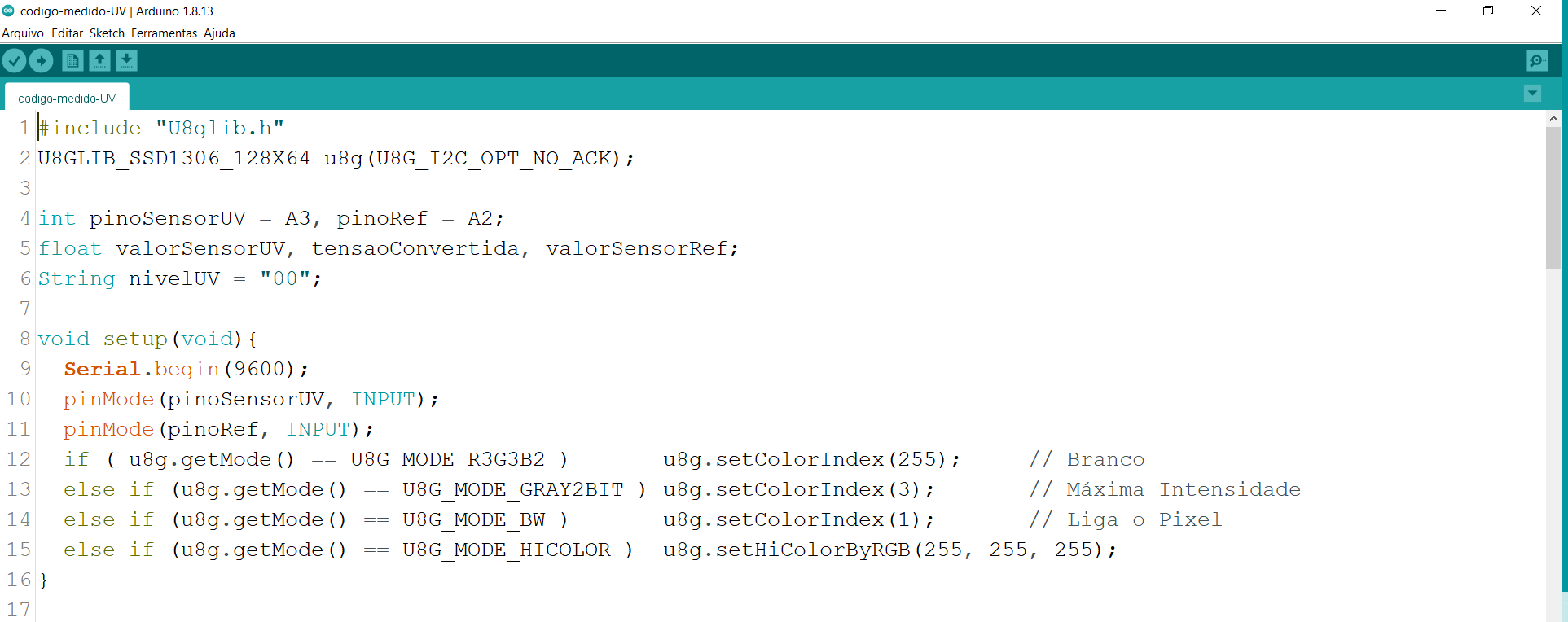Viewport: 1568px width, 622px height.
Task: Open the Ajuda menu
Action: tap(219, 33)
